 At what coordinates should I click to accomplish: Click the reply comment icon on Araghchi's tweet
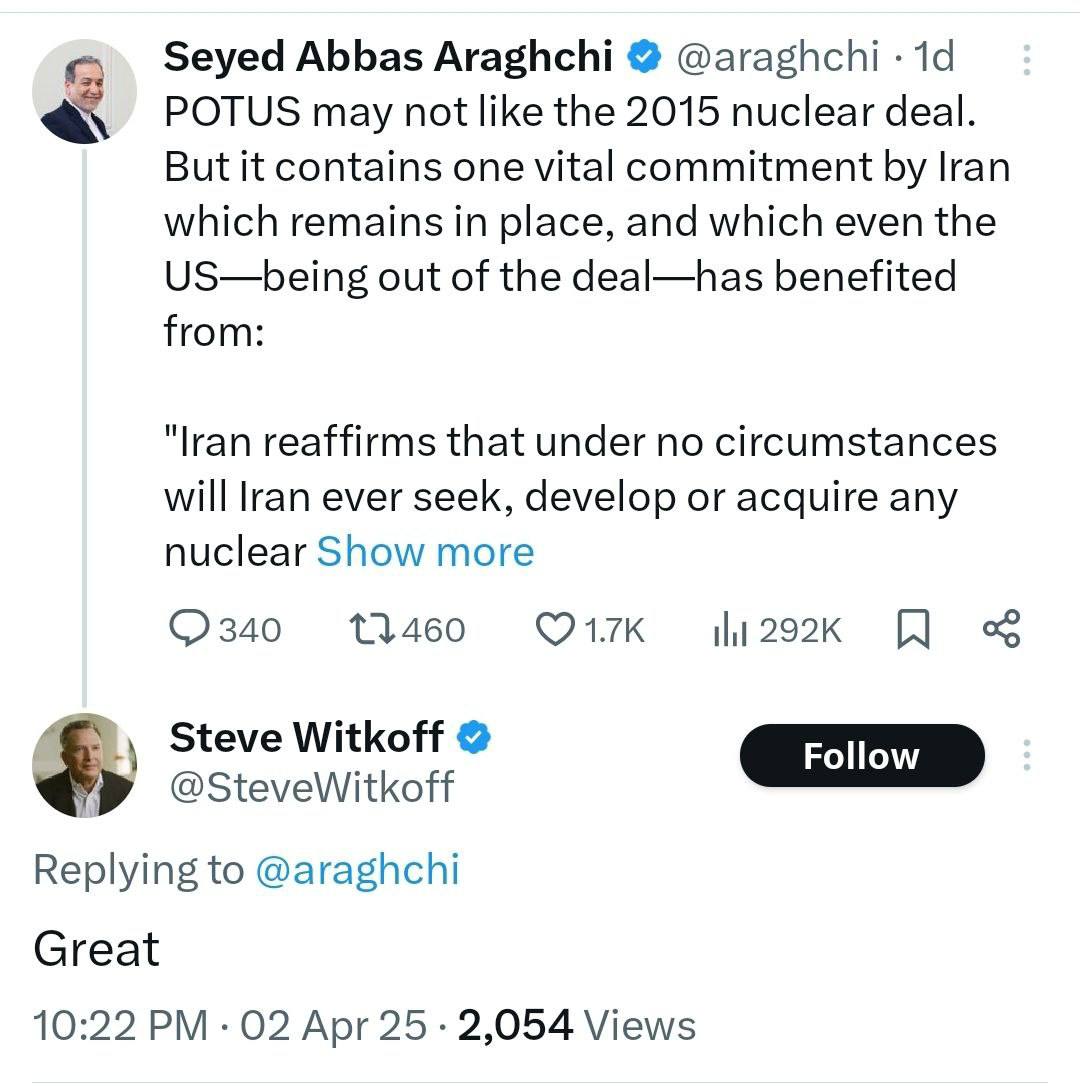(187, 629)
